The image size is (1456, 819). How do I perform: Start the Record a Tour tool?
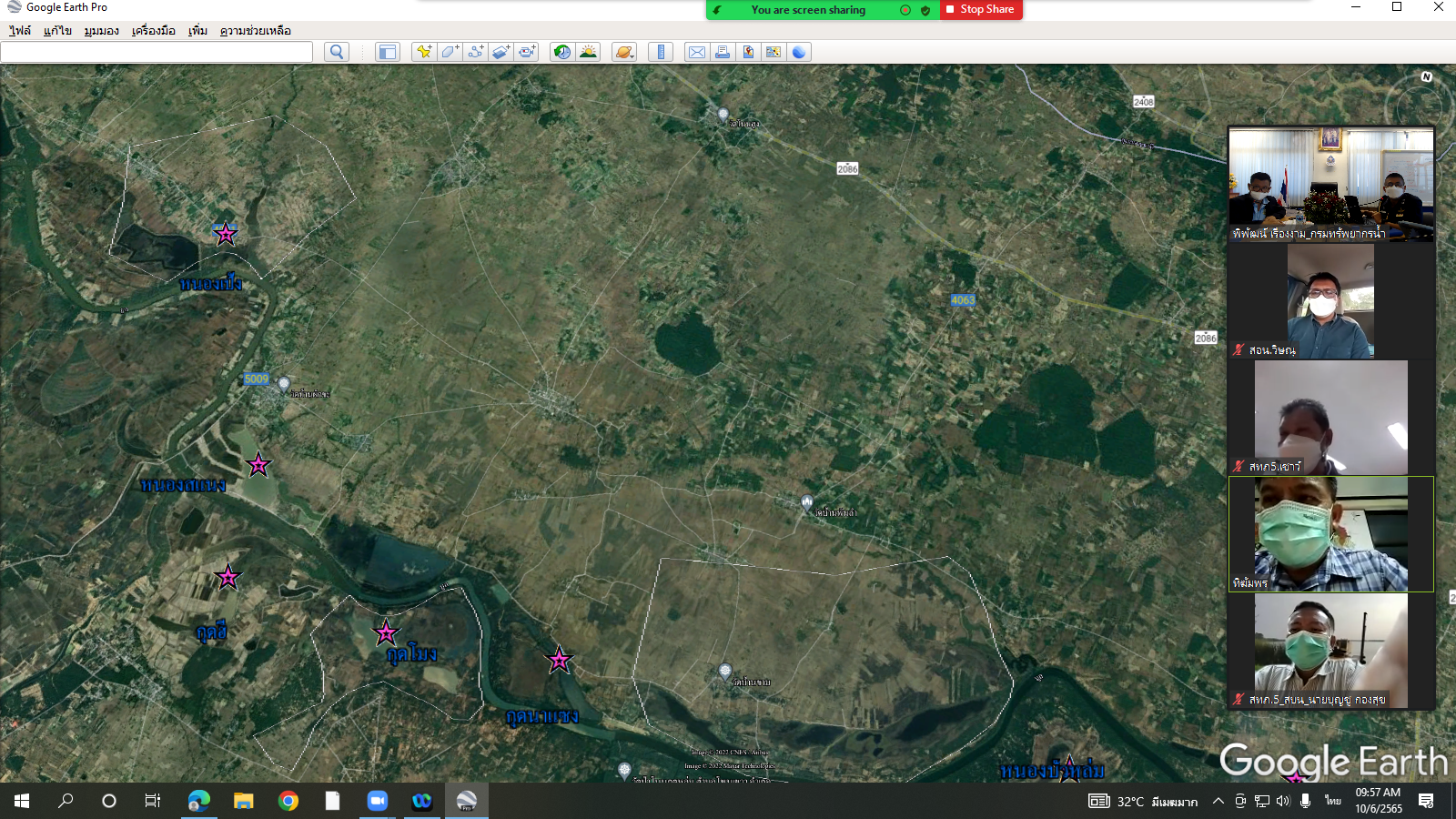527,52
